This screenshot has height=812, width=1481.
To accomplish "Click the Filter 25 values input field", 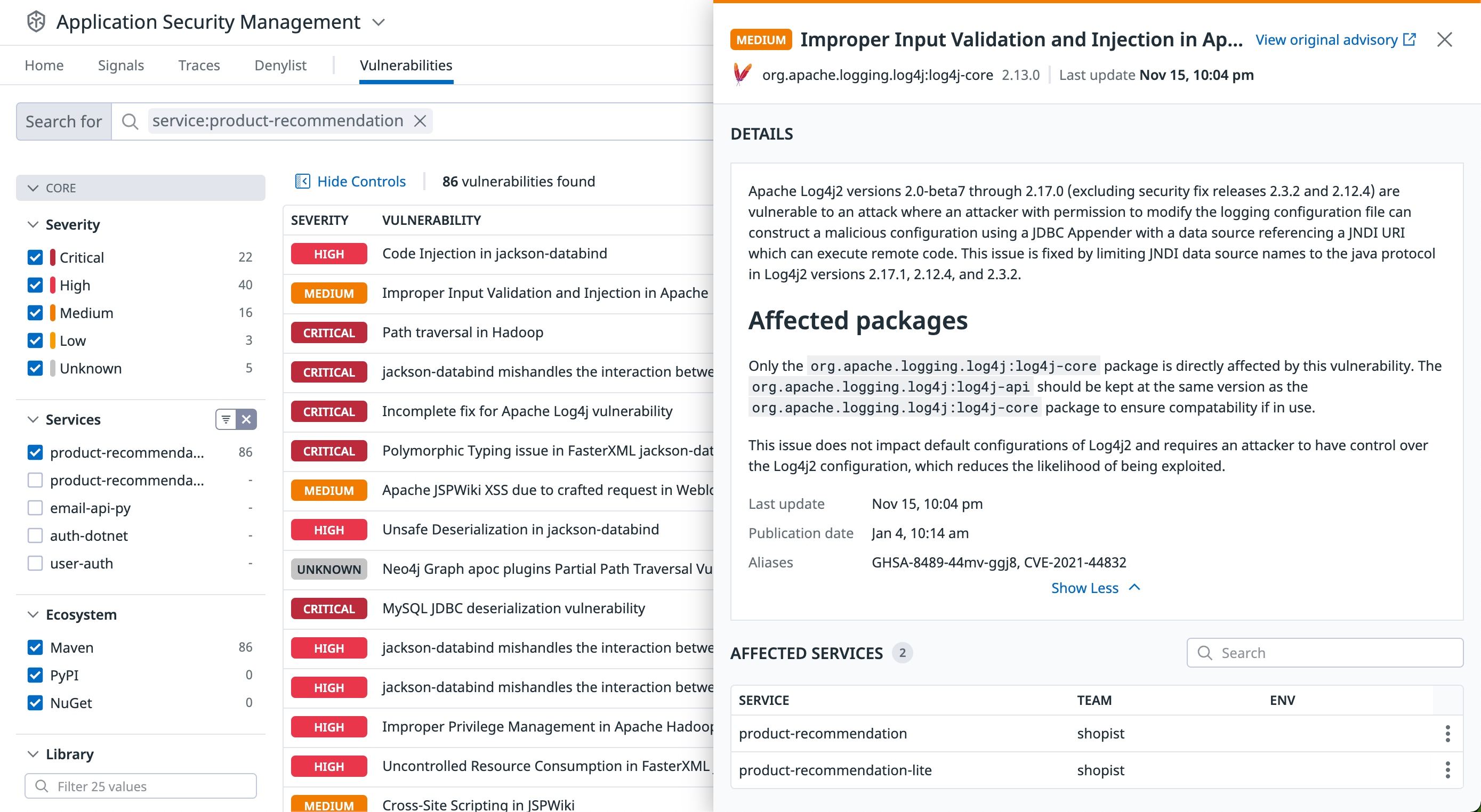I will pos(140,785).
